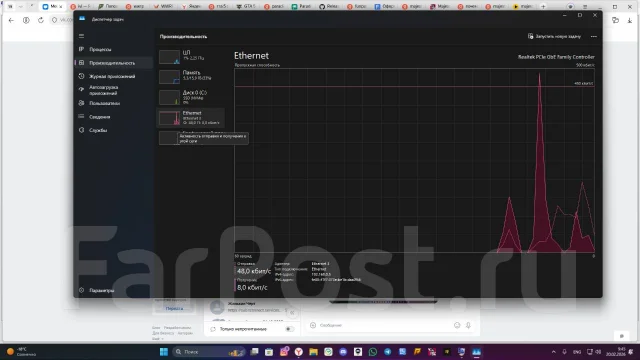Image resolution: width=640 pixels, height=360 pixels.
Task: Click the taskbar Поиск search box
Action: [209, 352]
